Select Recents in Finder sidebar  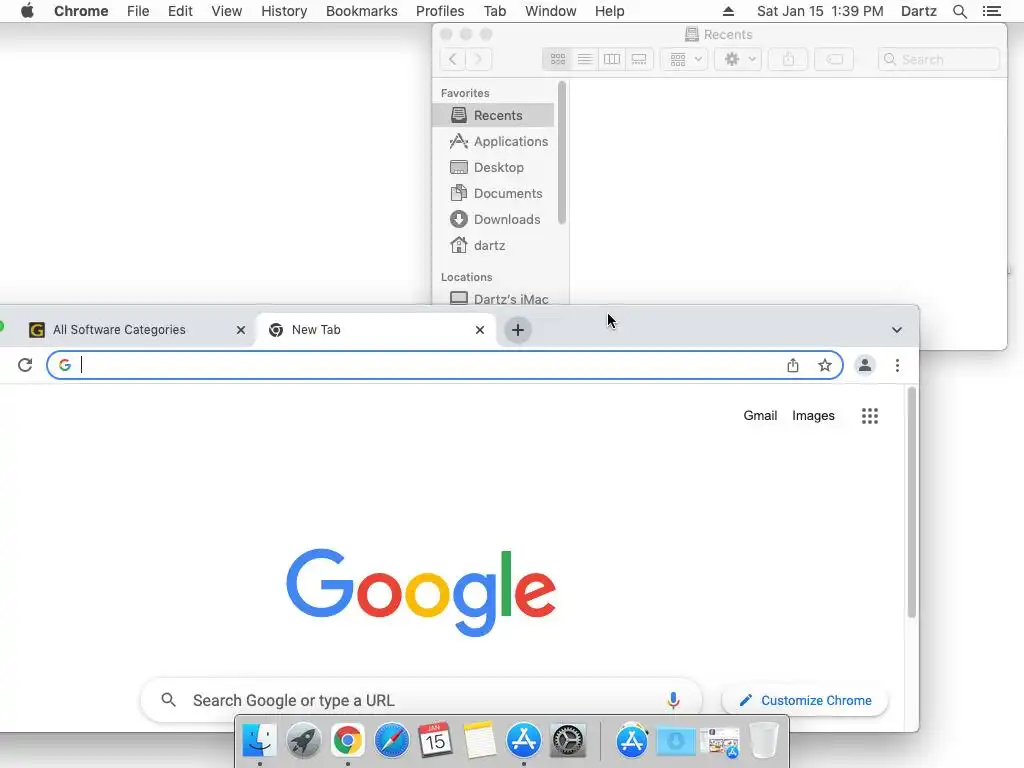493,116
